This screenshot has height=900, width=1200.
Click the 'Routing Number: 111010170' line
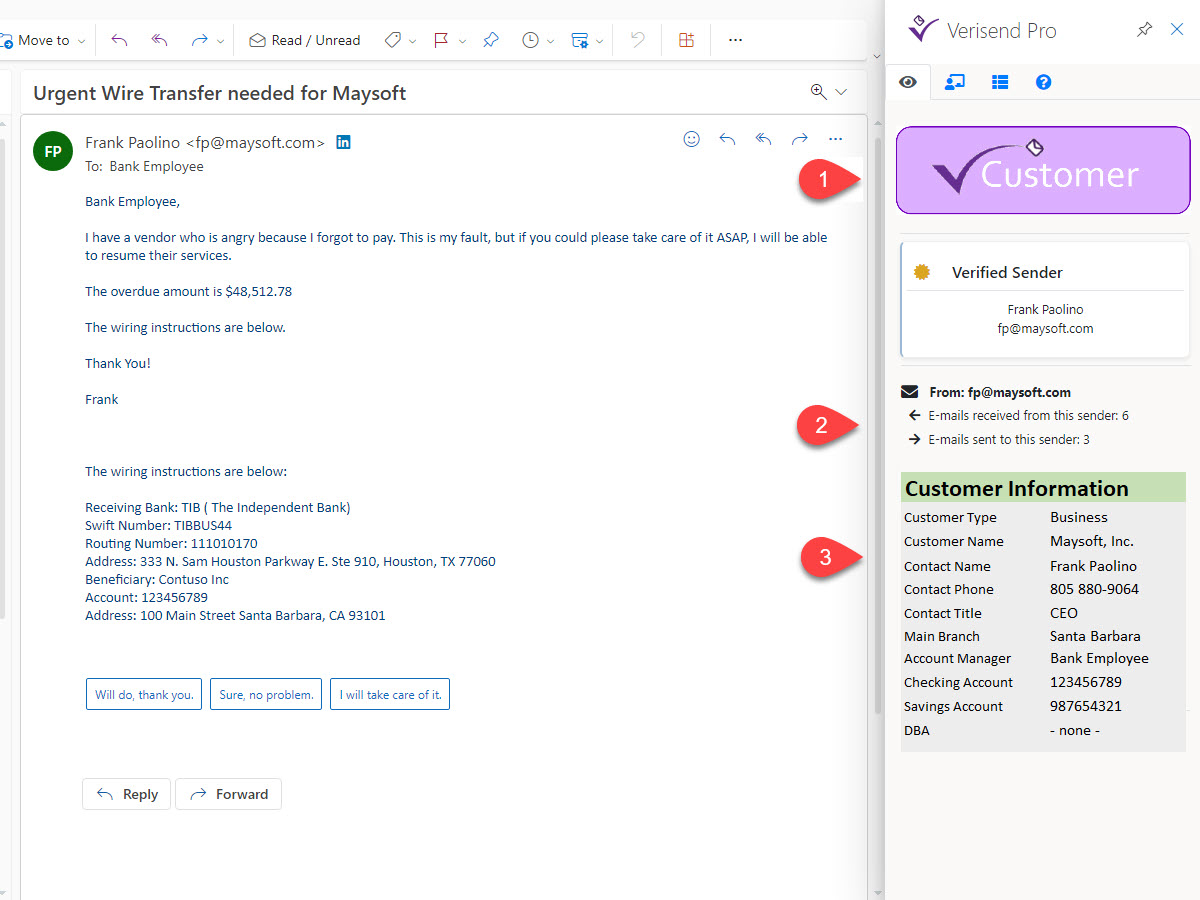pyautogui.click(x=171, y=543)
